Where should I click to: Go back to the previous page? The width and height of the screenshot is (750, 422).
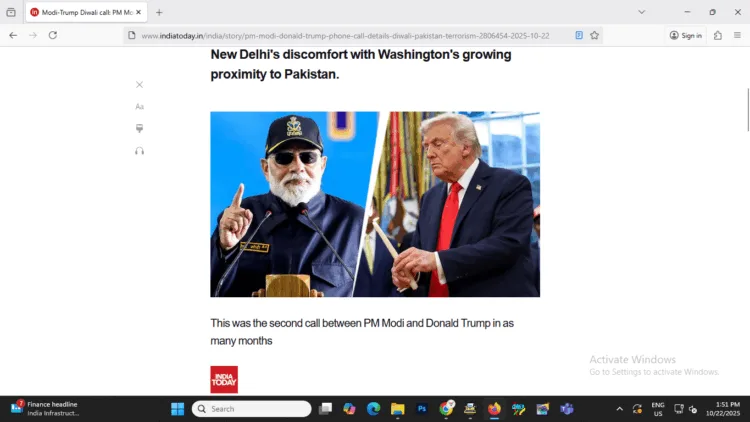(x=13, y=35)
